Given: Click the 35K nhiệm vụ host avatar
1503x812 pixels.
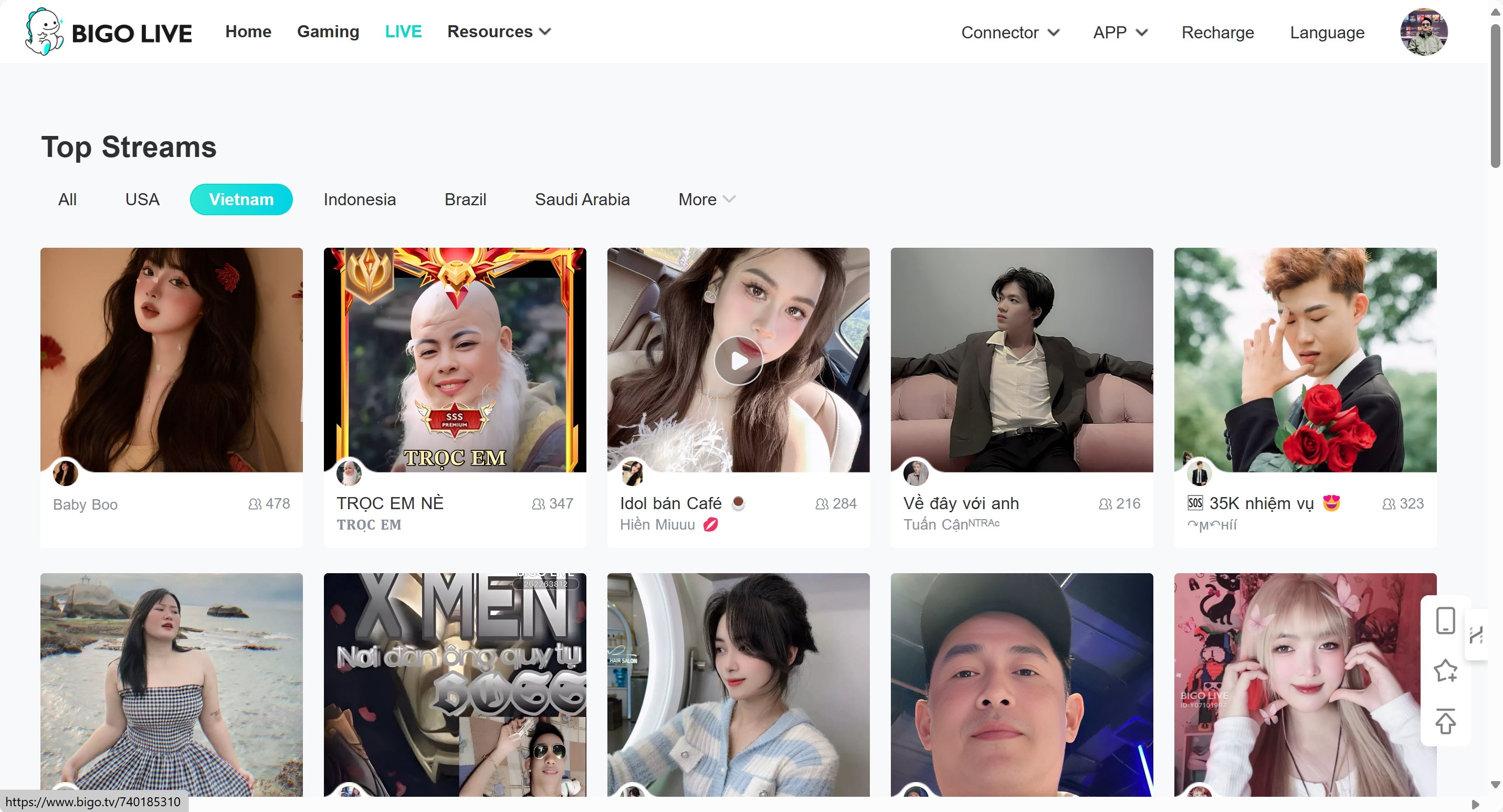Looking at the screenshot, I should (1200, 473).
